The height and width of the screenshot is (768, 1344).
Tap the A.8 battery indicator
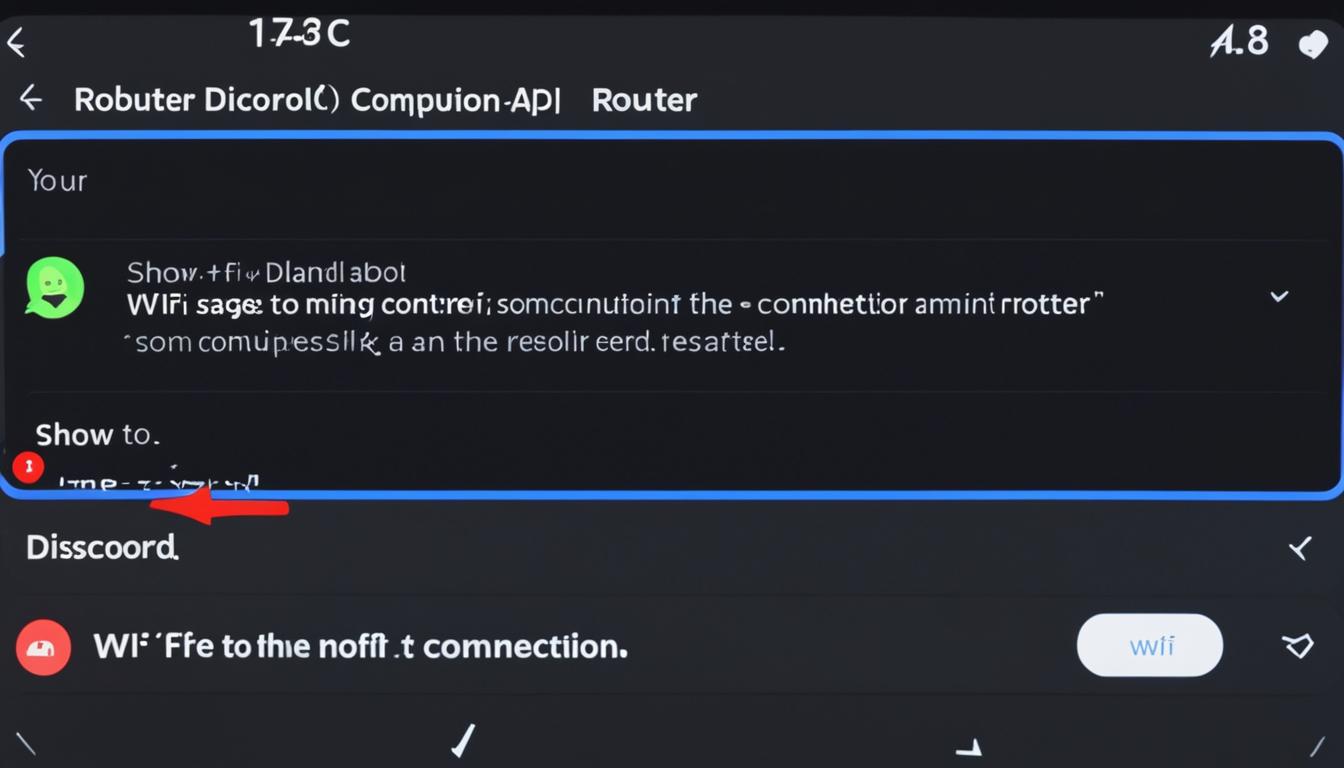1238,40
